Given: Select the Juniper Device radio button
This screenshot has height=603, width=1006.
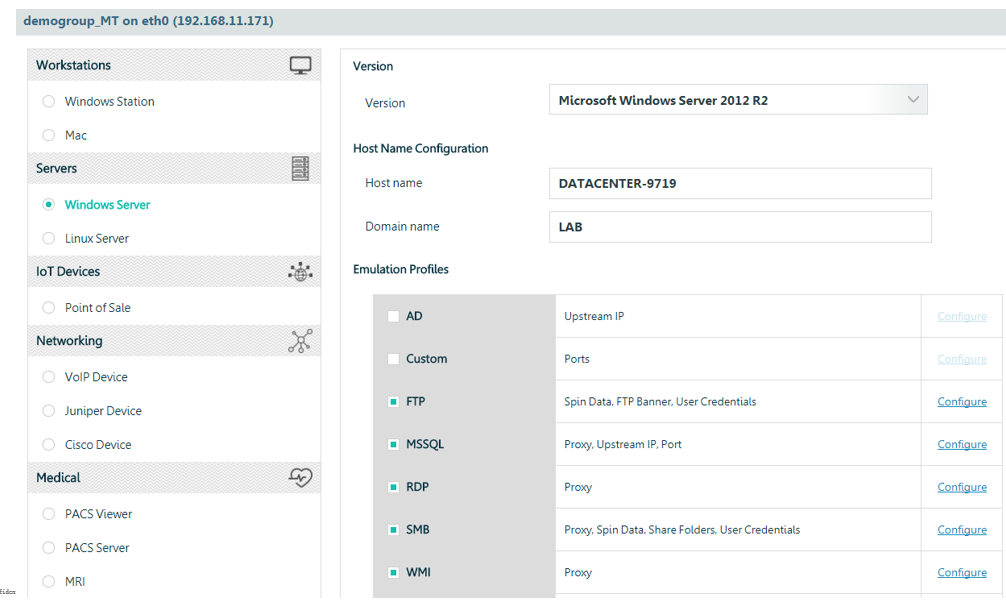Looking at the screenshot, I should pos(48,411).
